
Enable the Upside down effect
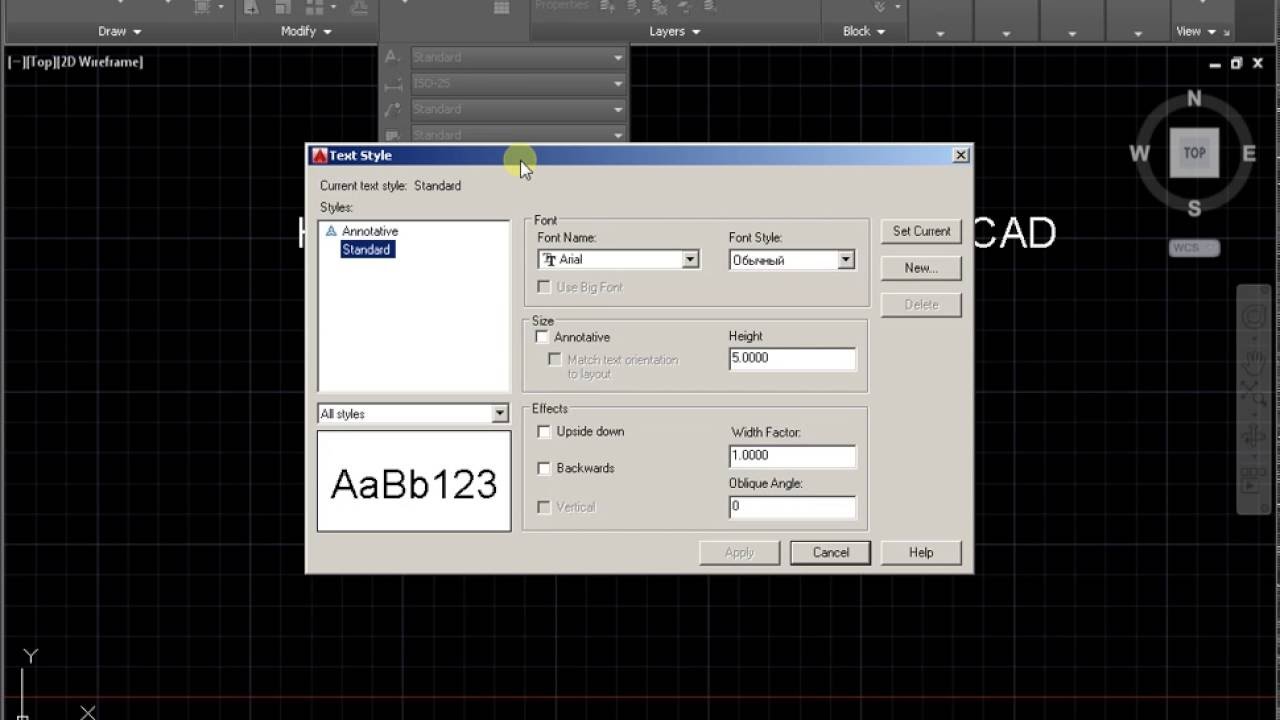(x=544, y=432)
